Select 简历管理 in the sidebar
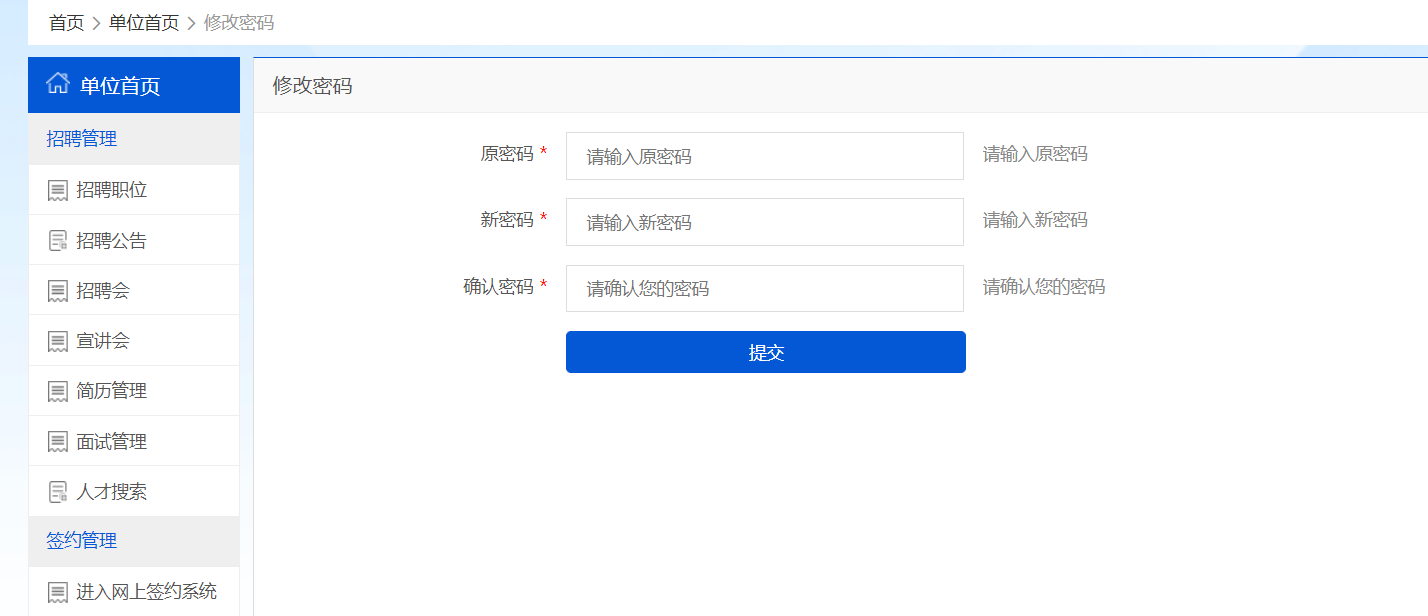The image size is (1428, 616). pyautogui.click(x=112, y=391)
